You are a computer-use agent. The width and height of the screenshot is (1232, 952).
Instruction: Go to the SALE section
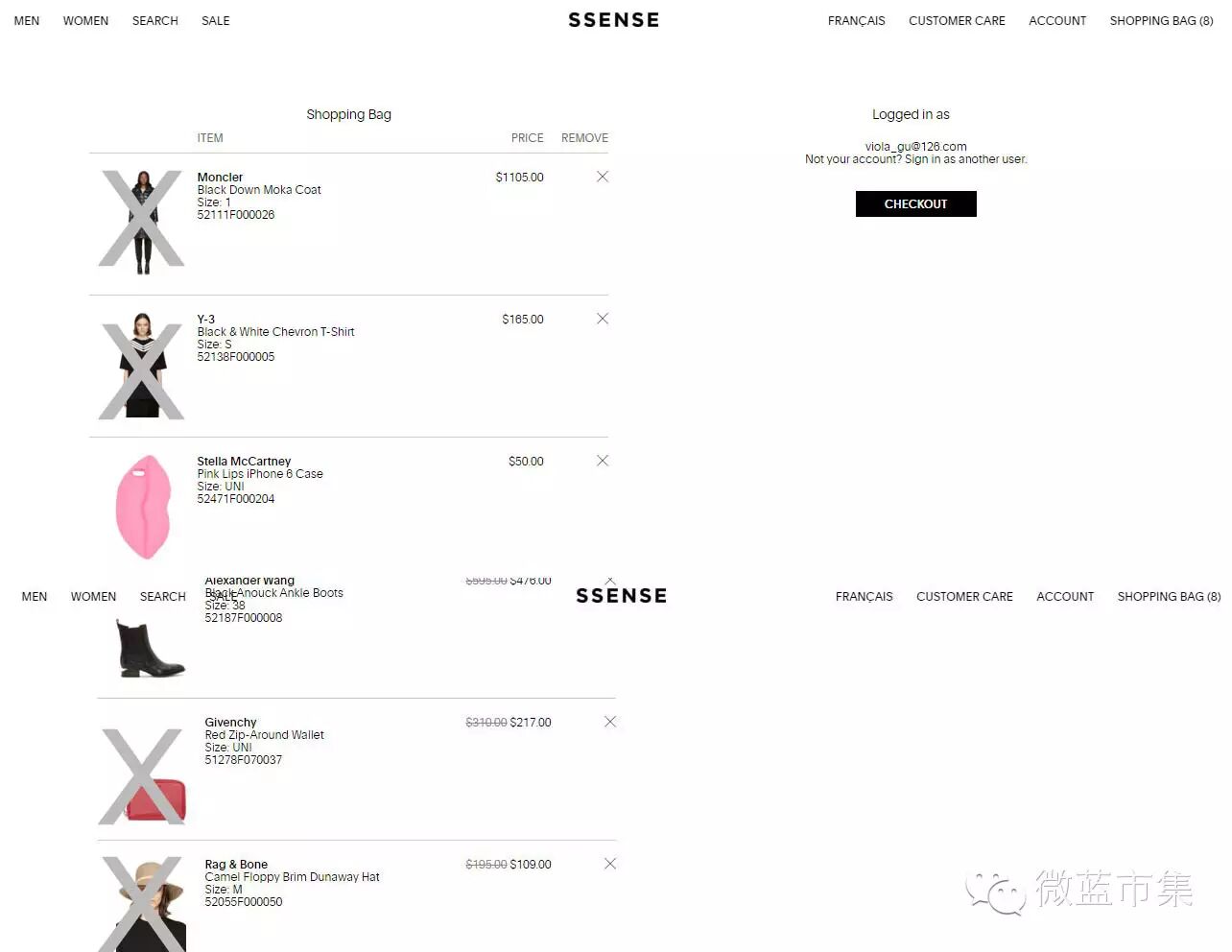click(216, 20)
